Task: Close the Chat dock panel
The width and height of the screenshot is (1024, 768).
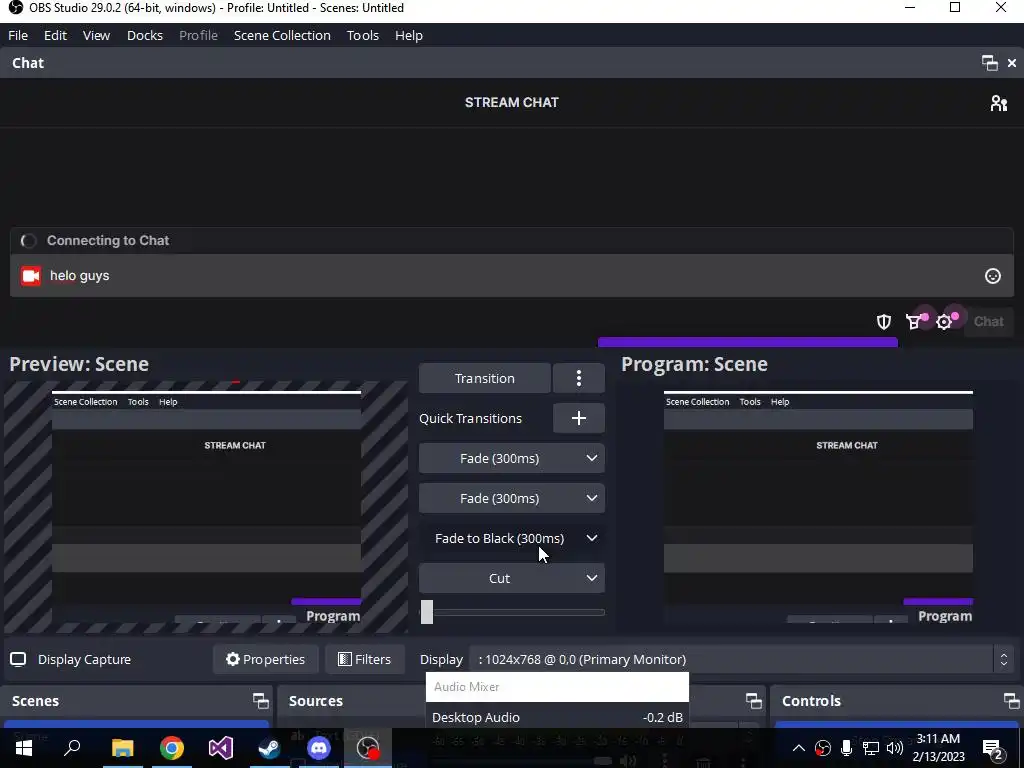Action: pyautogui.click(x=1012, y=63)
